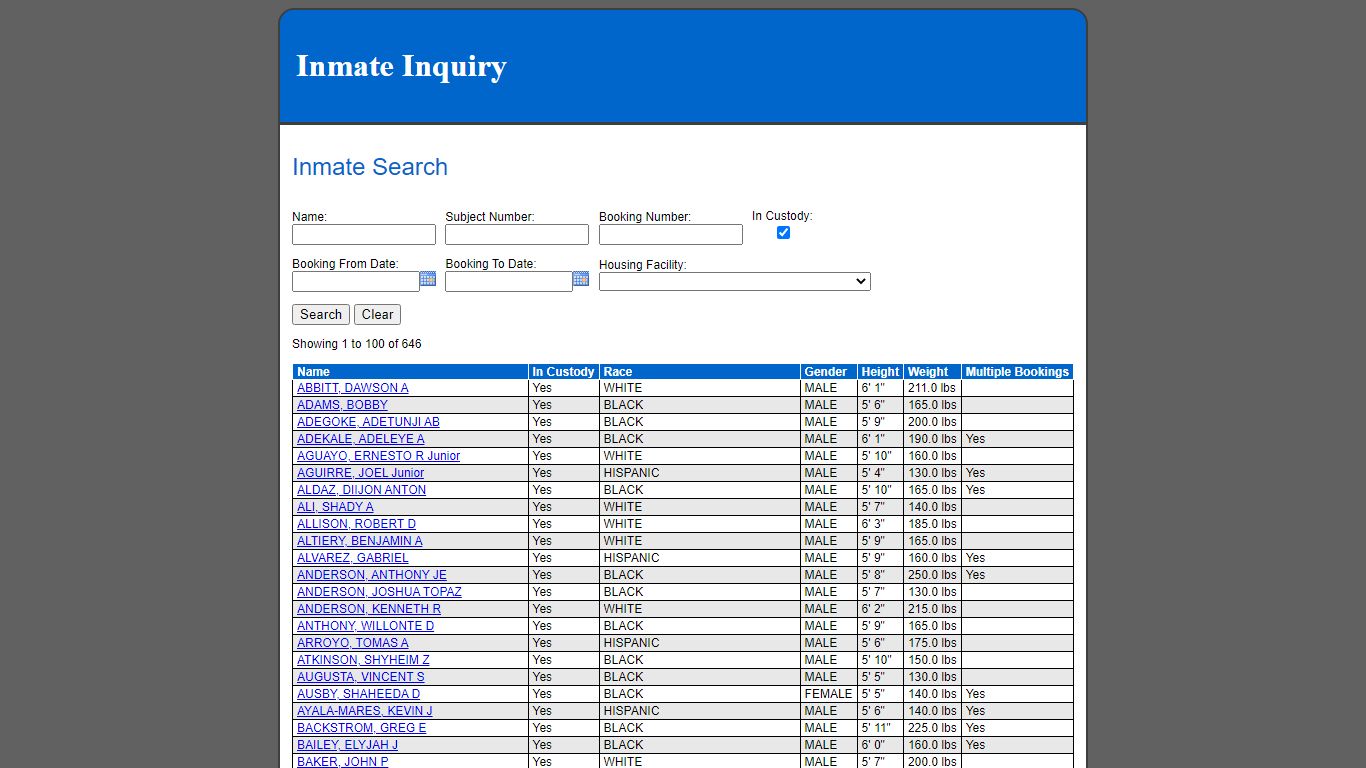Expand the Housing Facility dropdown
1366x768 pixels.
click(x=735, y=282)
